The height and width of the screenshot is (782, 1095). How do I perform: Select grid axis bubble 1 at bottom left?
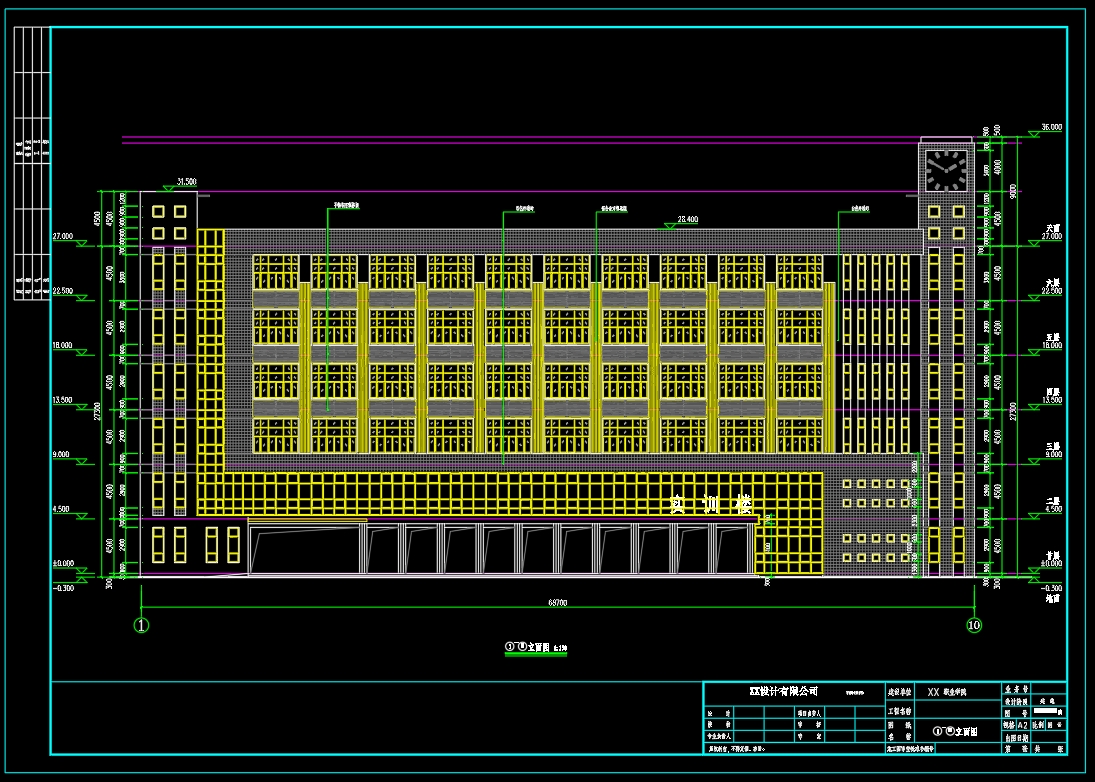pyautogui.click(x=141, y=626)
